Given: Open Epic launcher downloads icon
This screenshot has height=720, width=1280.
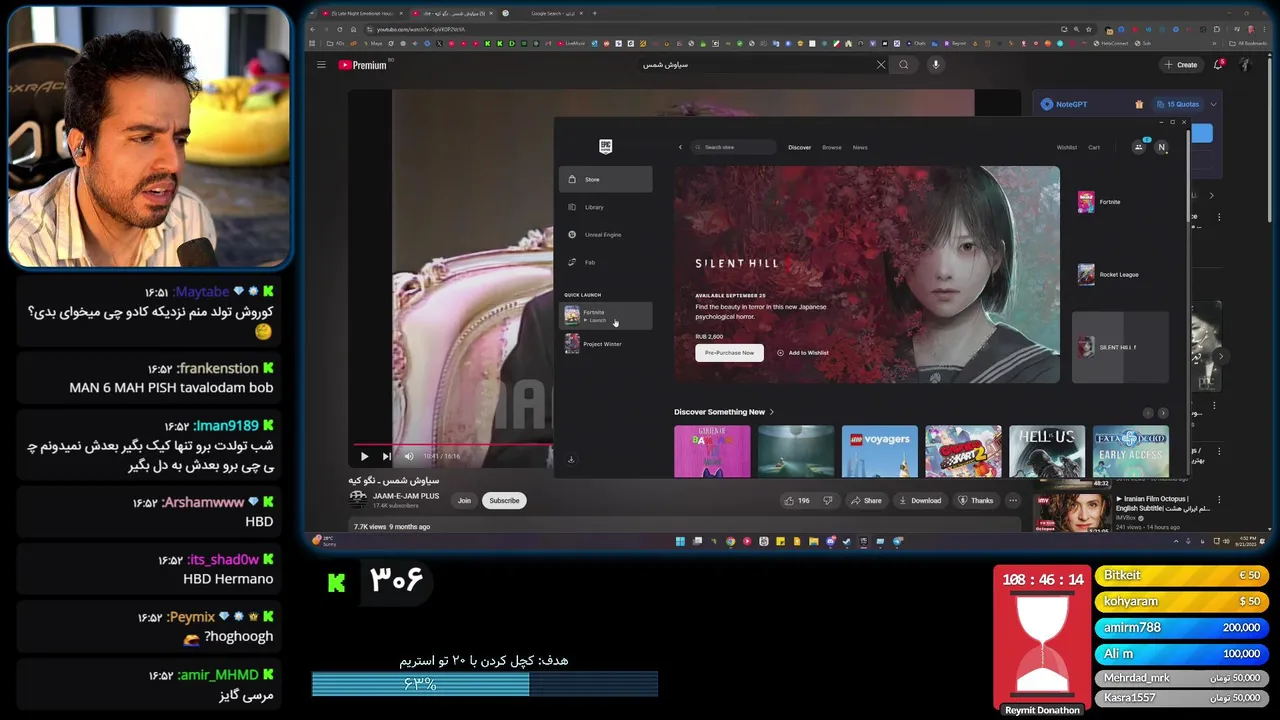Looking at the screenshot, I should 571,459.
